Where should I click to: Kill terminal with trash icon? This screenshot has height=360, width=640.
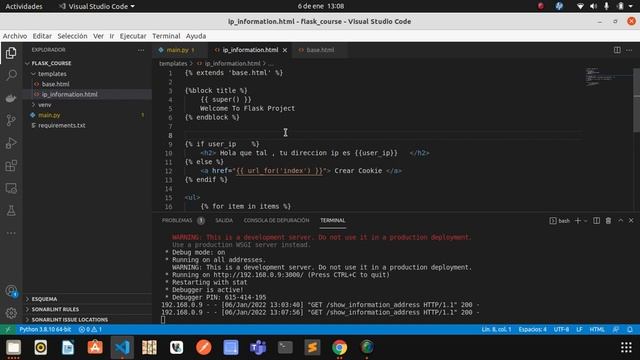click(608, 220)
